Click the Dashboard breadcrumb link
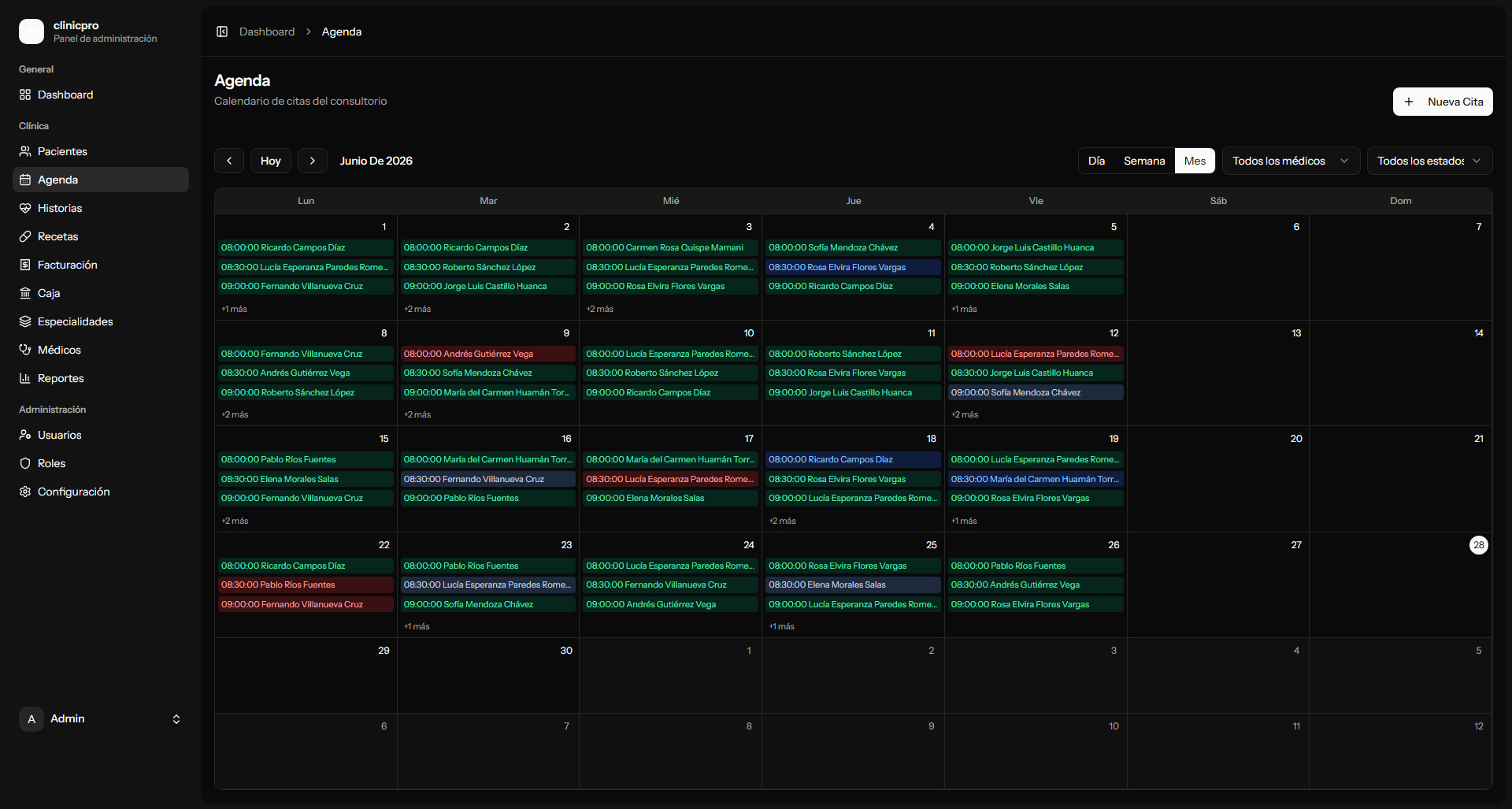Image resolution: width=1512 pixels, height=809 pixels. click(x=267, y=32)
